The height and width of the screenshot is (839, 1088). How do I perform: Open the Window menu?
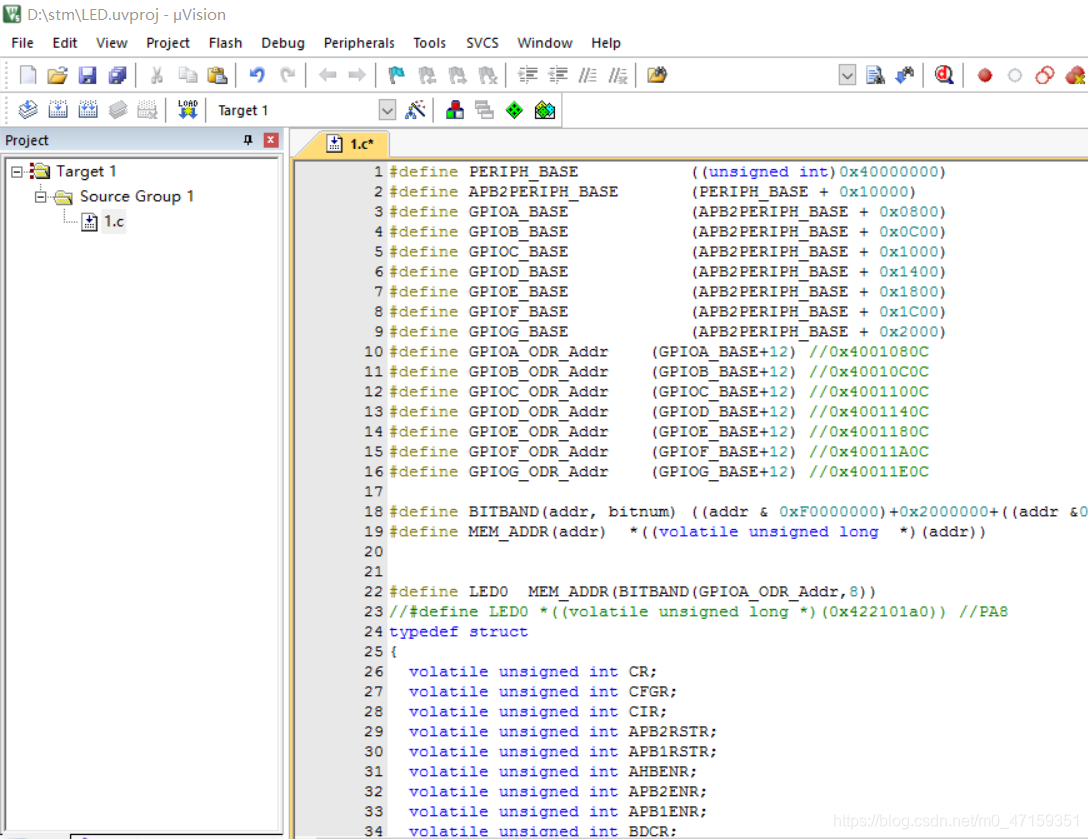[545, 43]
